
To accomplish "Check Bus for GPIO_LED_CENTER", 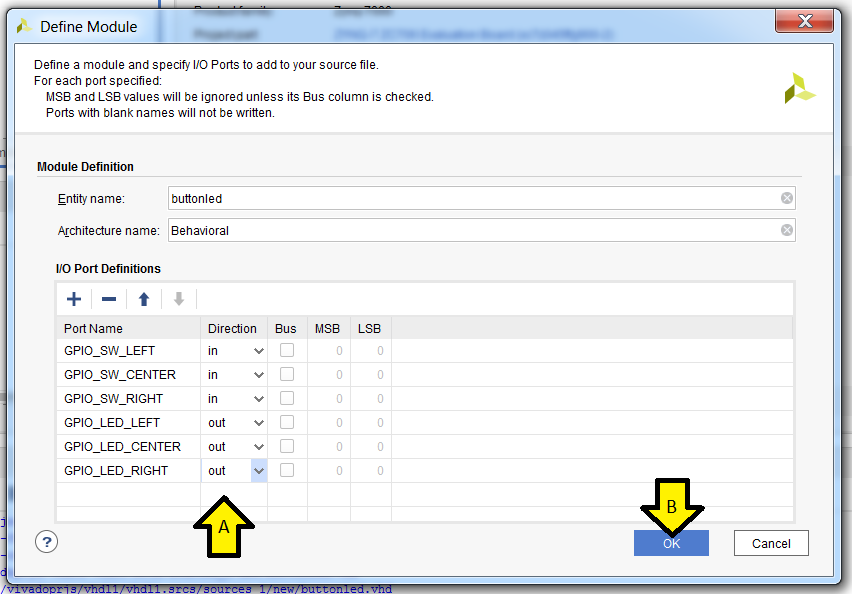I will click(287, 446).
